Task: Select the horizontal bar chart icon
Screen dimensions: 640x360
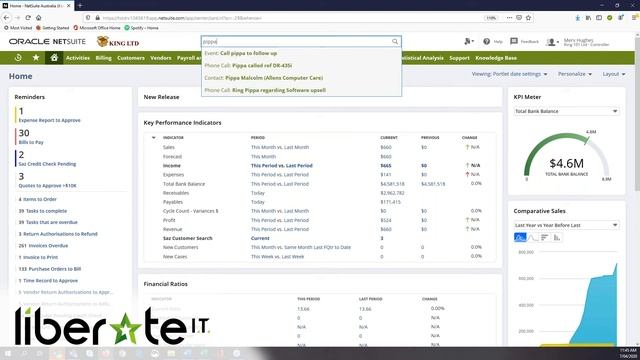Action: coord(544,238)
